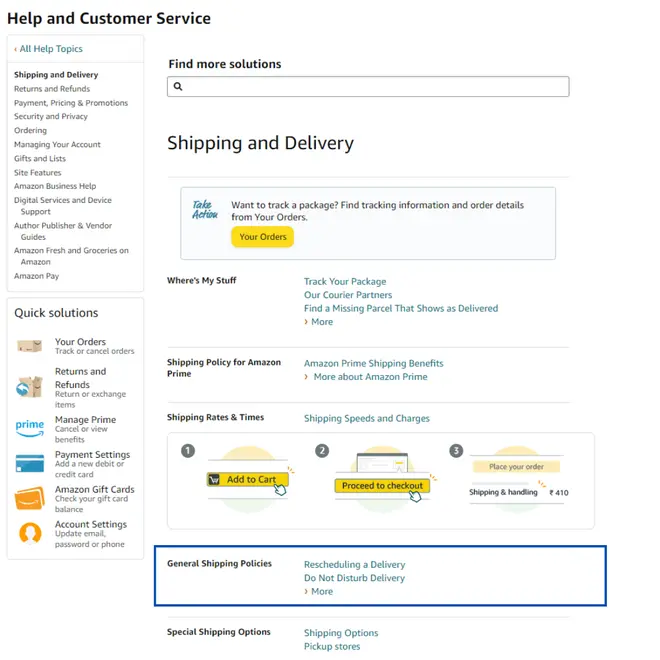This screenshot has width=660, height=660.
Task: Open Track Your Package link
Action: [x=345, y=282]
